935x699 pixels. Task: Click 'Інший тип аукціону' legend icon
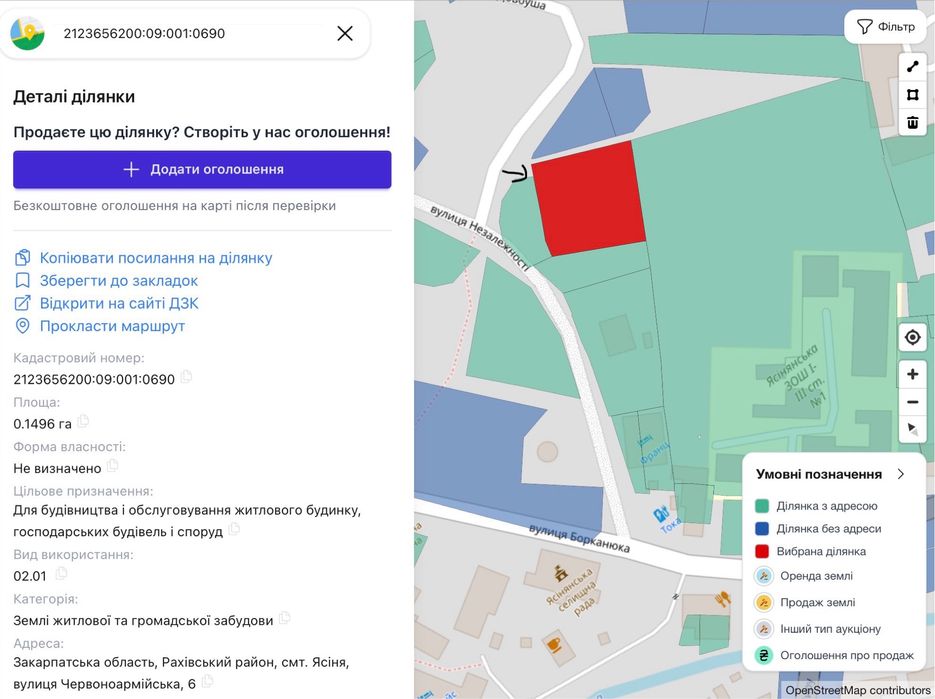(763, 629)
